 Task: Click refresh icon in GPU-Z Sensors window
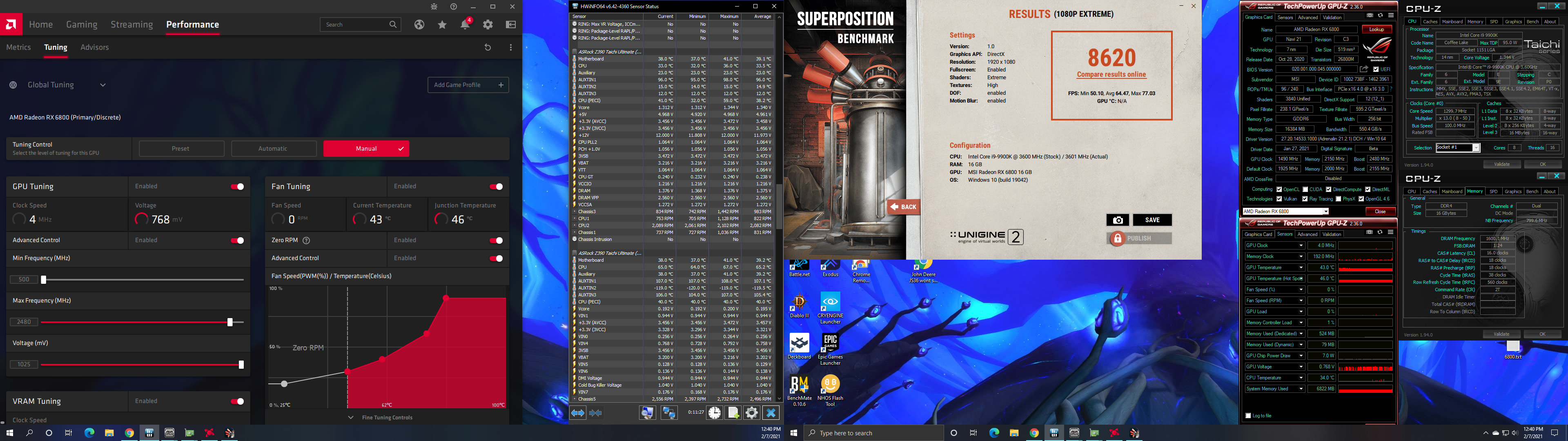coord(1380,232)
